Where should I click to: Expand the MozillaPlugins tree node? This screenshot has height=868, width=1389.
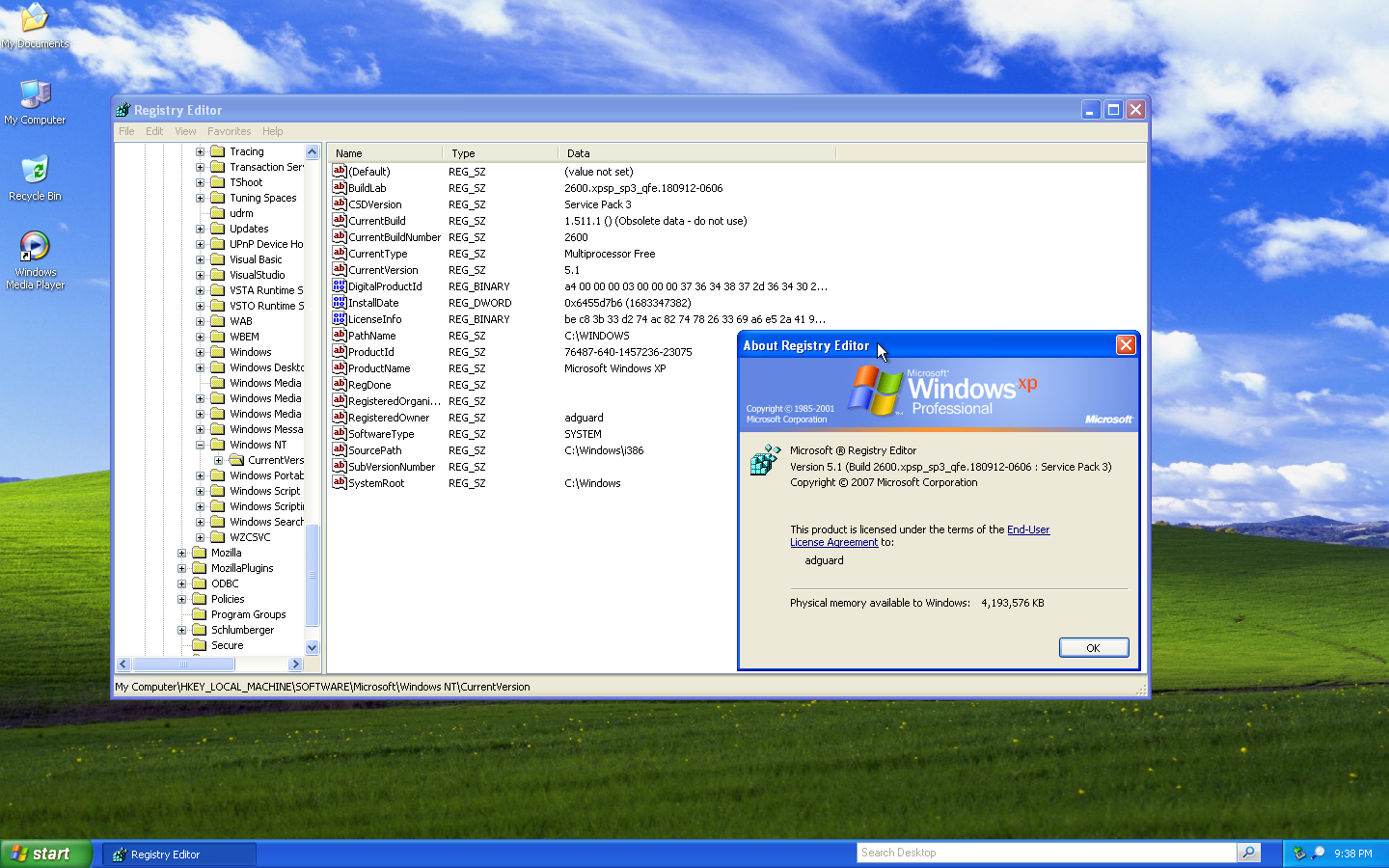point(181,568)
